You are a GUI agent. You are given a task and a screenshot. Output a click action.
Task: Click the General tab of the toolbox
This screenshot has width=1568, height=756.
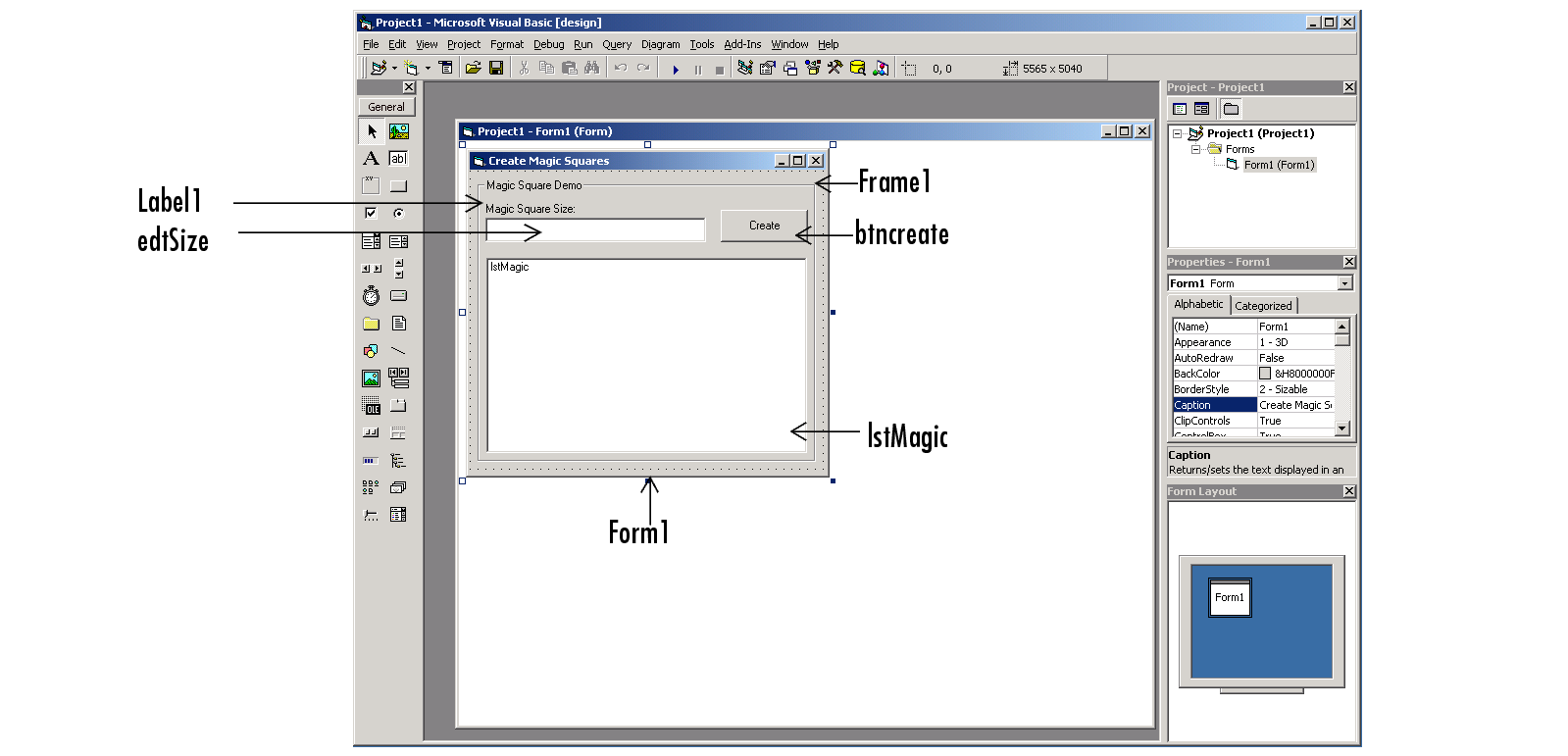click(x=386, y=107)
